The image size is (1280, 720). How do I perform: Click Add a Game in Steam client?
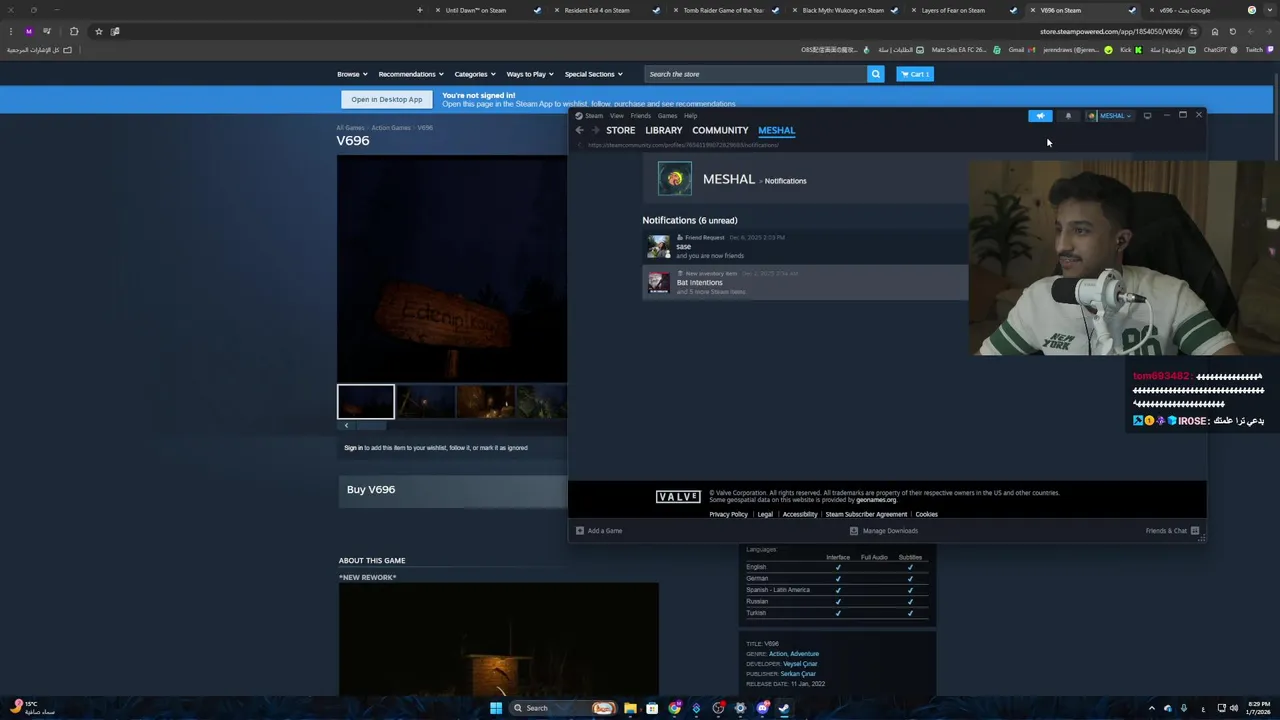[x=599, y=531]
